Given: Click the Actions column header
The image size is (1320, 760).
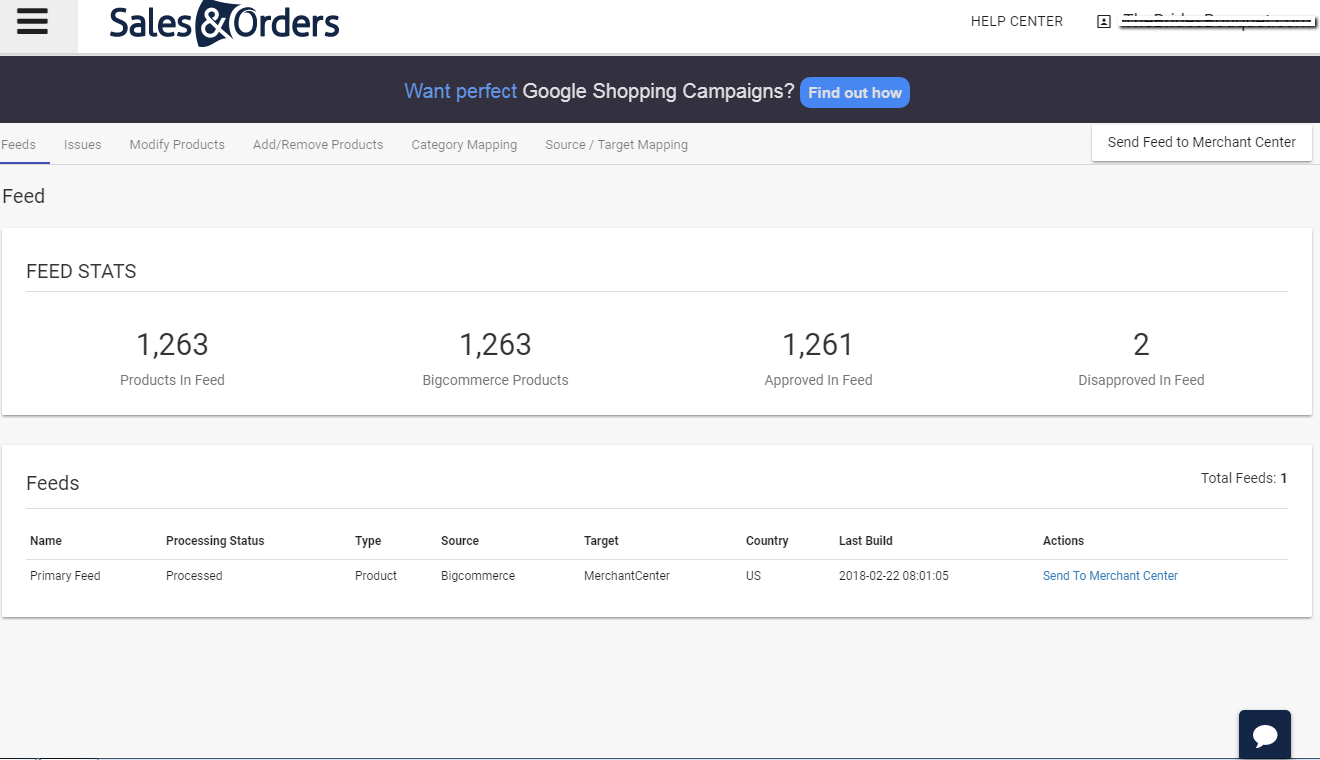Looking at the screenshot, I should pos(1063,541).
